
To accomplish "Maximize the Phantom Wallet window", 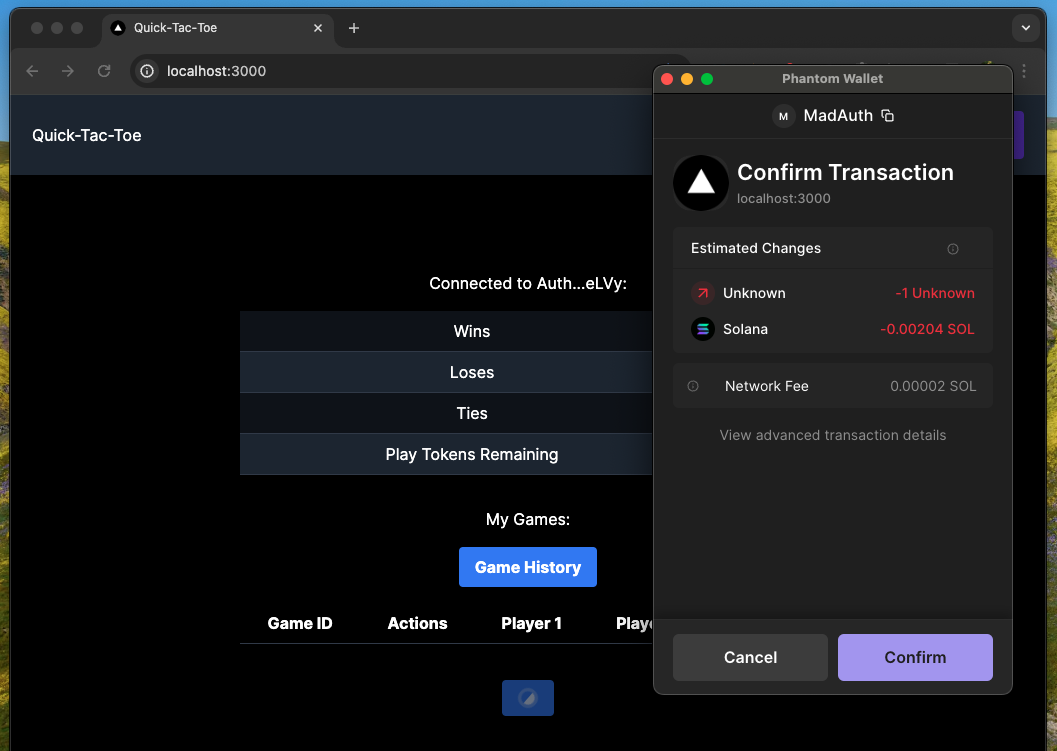I will 707,79.
